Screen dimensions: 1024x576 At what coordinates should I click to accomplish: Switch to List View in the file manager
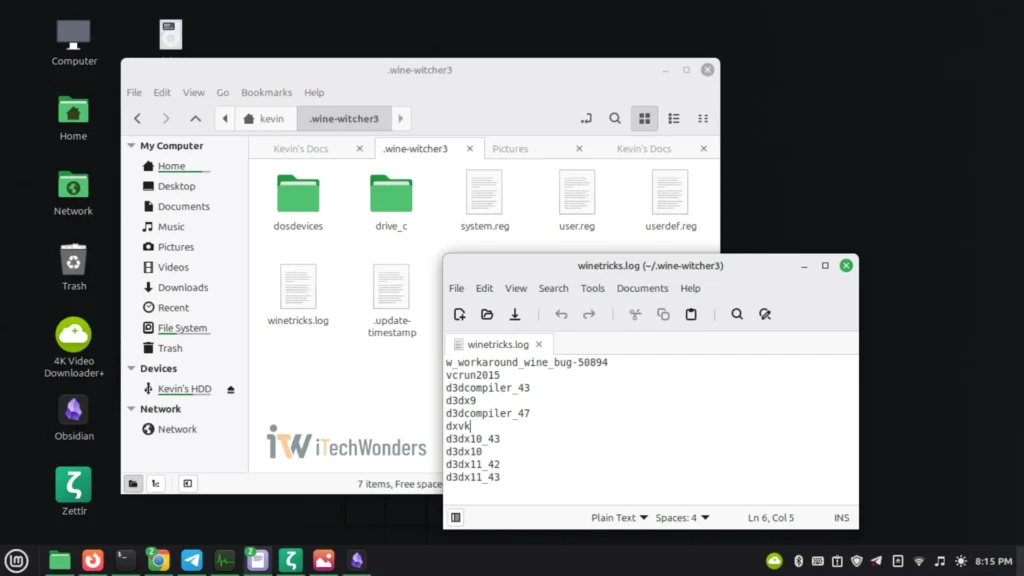[674, 117]
